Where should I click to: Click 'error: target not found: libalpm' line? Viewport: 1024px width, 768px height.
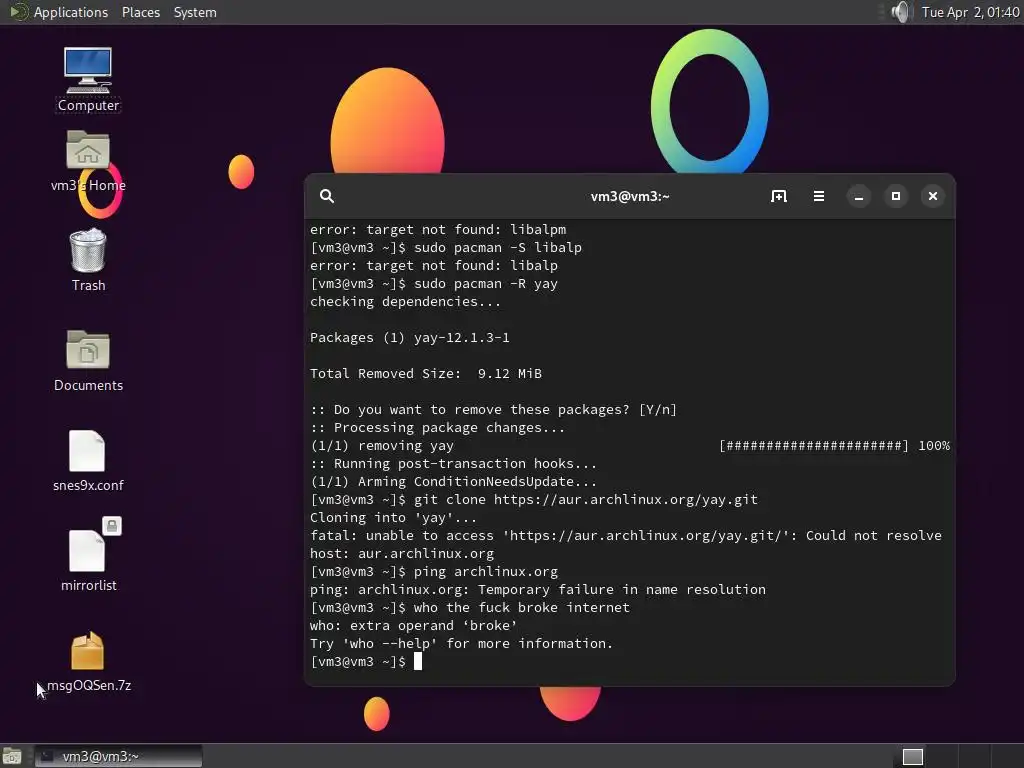[x=438, y=229]
